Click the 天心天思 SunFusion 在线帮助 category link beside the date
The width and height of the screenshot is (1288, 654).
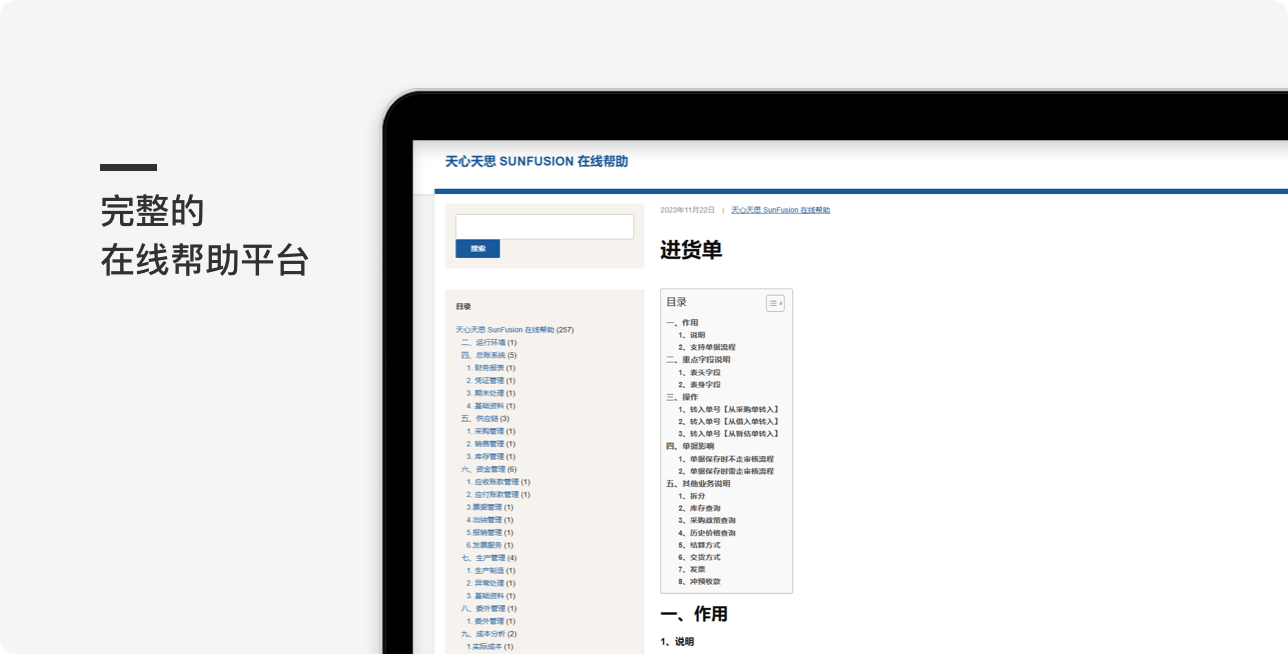[780, 210]
